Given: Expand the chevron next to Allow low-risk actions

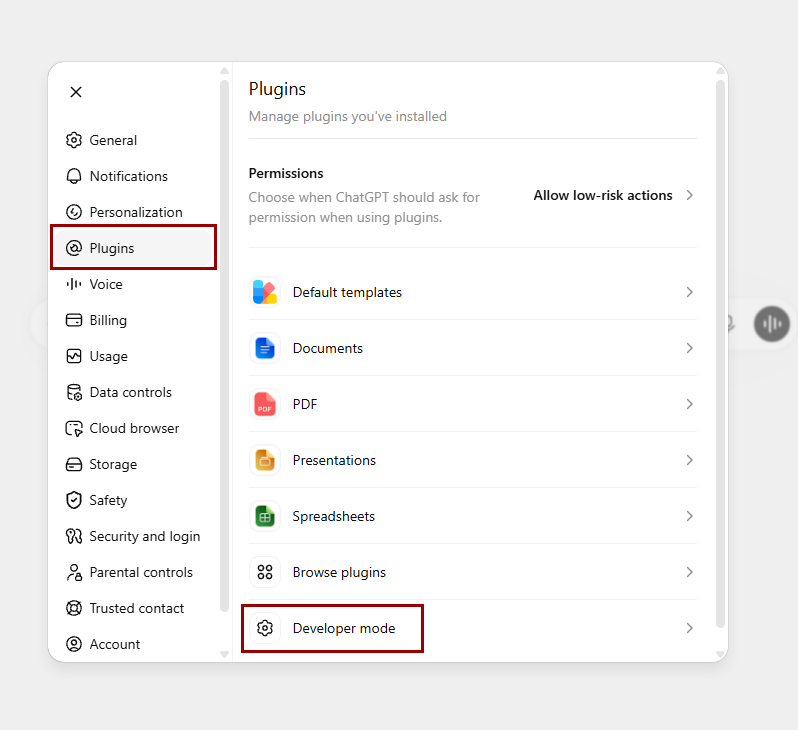Looking at the screenshot, I should 690,195.
